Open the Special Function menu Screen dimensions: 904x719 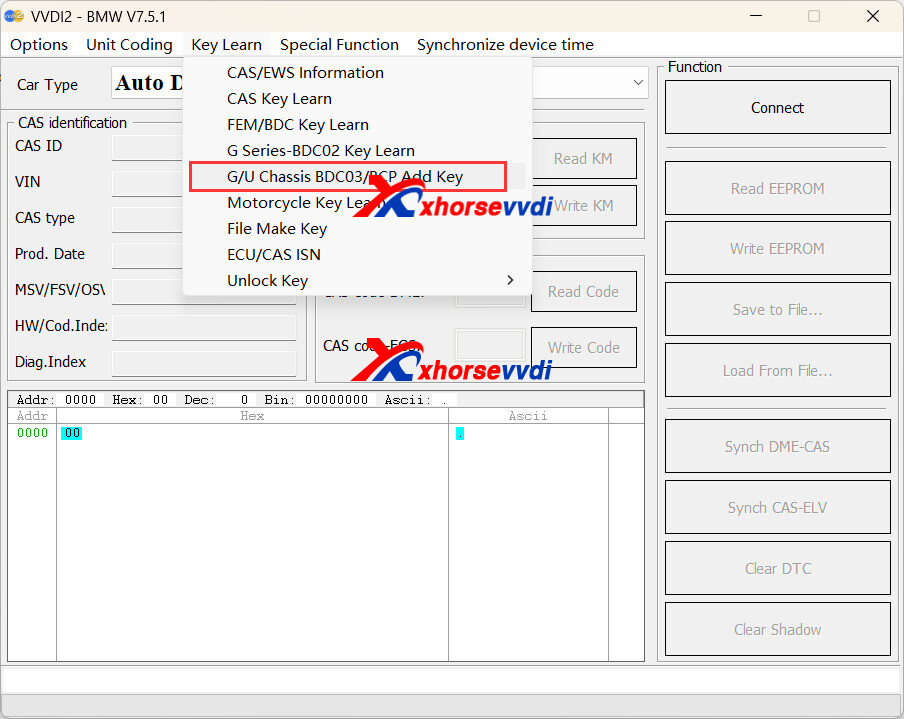[339, 45]
